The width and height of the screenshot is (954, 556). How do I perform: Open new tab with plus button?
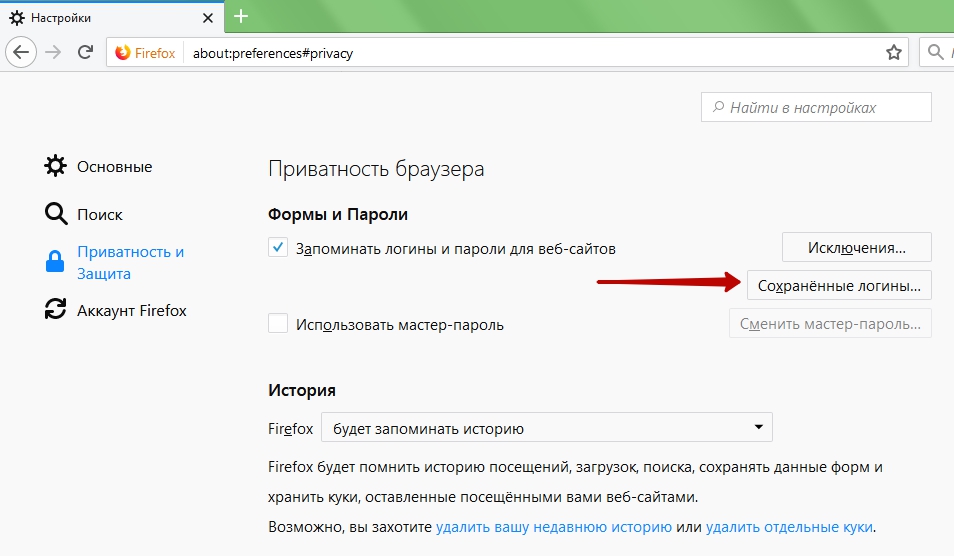click(x=241, y=16)
